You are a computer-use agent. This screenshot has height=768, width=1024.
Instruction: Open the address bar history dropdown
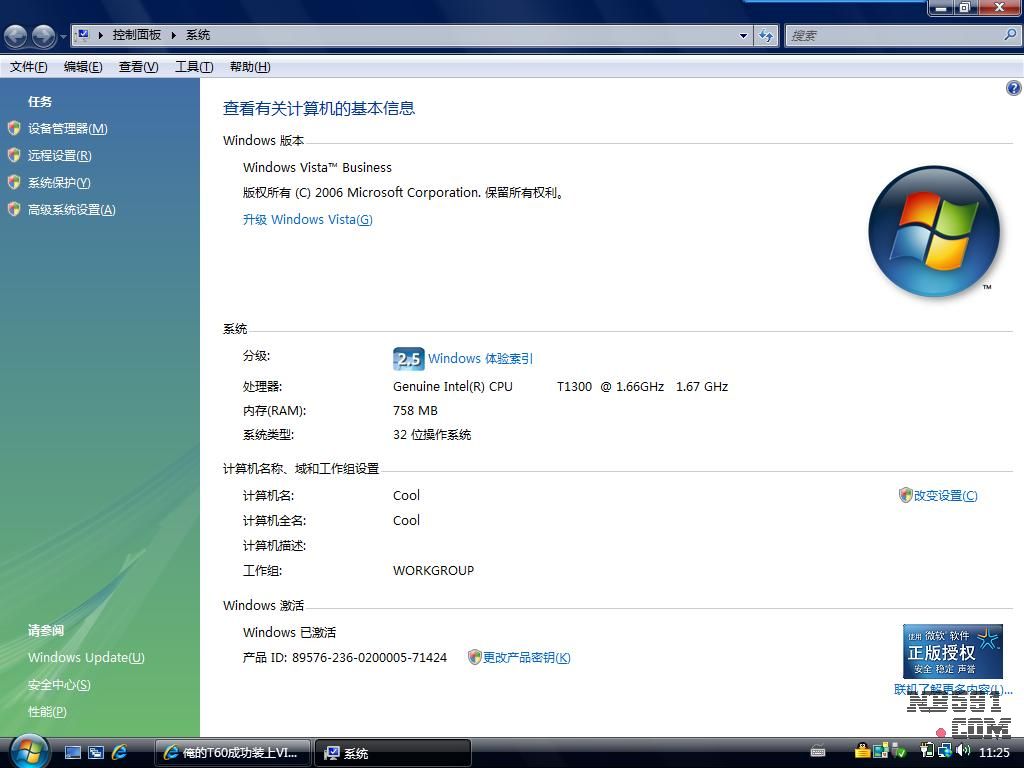[x=743, y=35]
